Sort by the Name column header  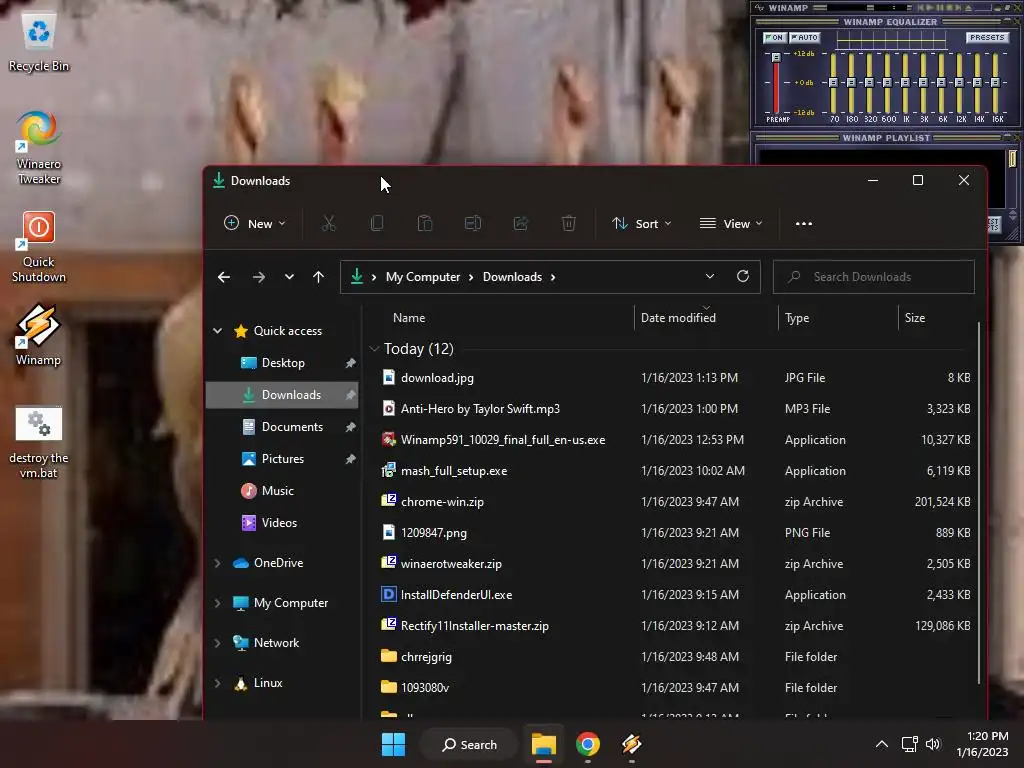click(x=409, y=318)
